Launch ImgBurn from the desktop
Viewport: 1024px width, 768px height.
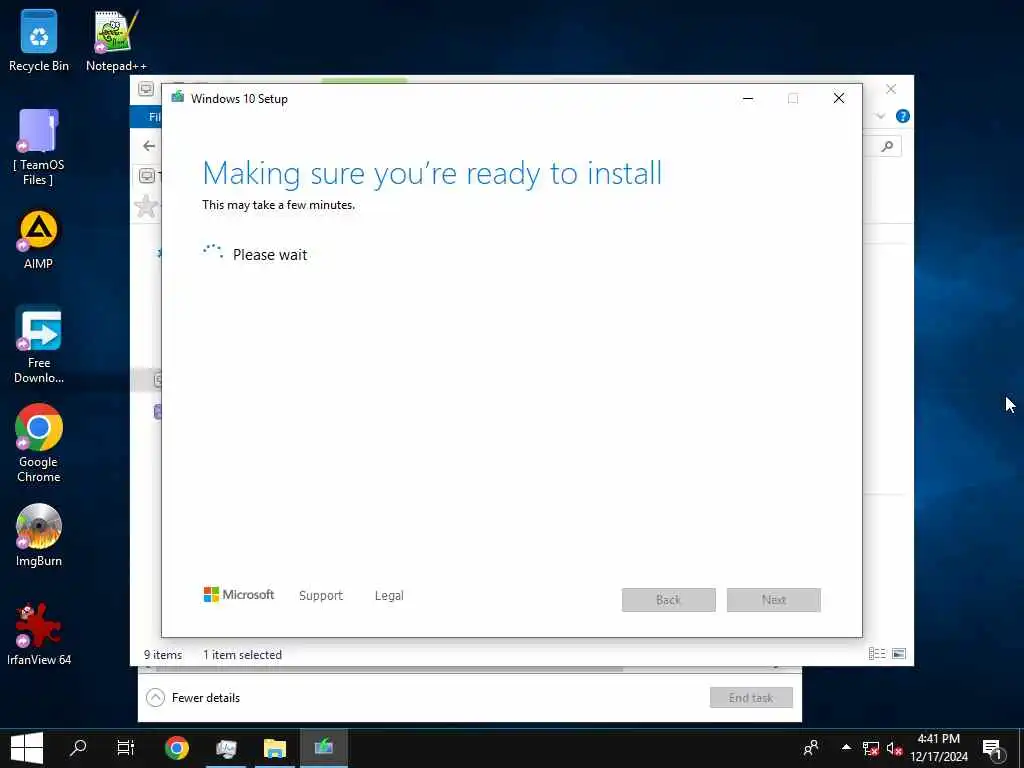39,536
